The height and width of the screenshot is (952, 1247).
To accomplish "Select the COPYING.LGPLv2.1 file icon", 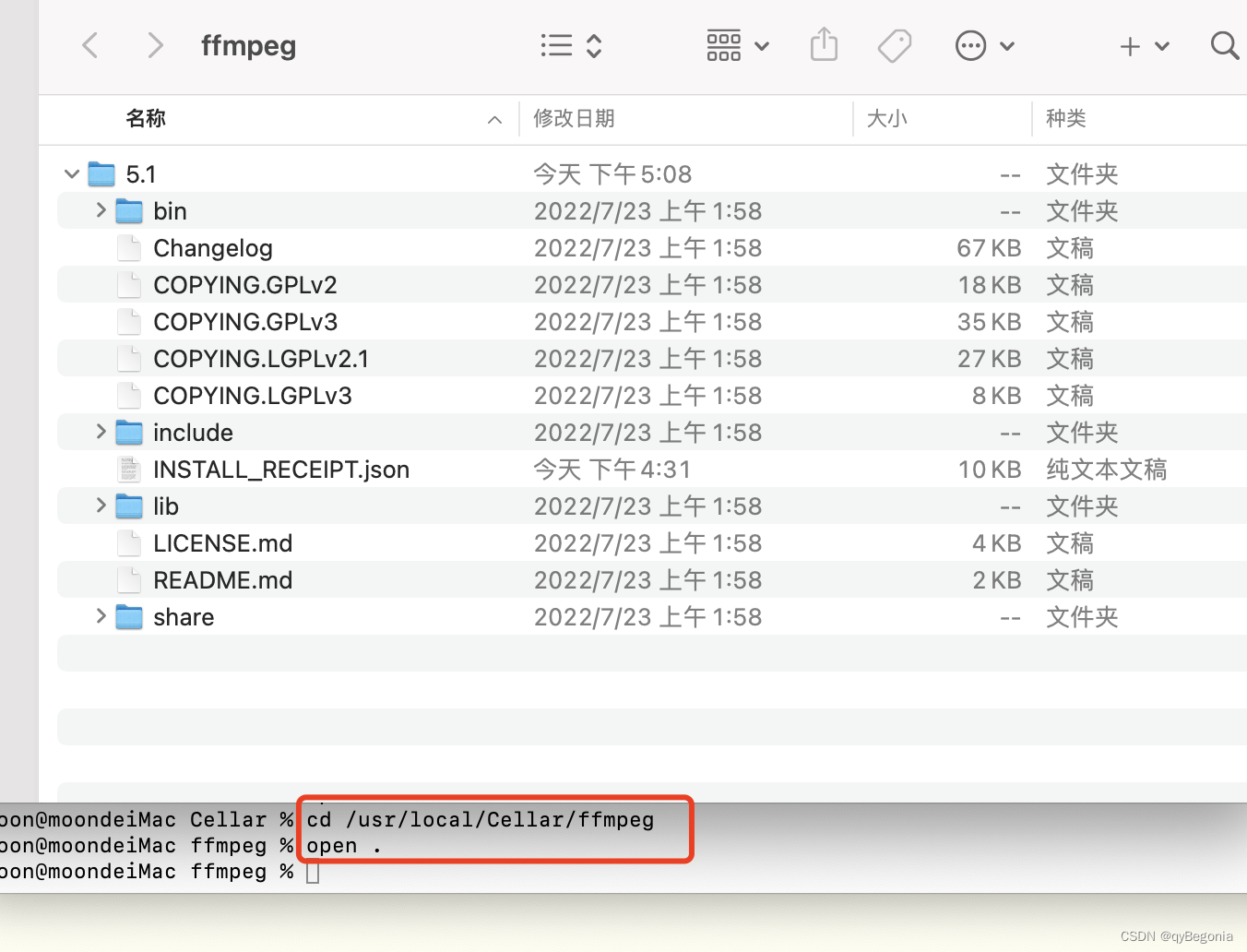I will [129, 359].
